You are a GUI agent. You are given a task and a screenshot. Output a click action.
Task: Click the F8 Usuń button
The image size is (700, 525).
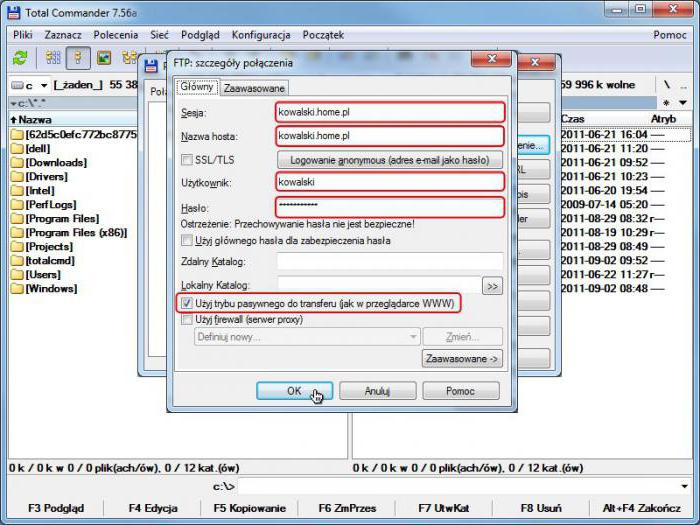541,508
